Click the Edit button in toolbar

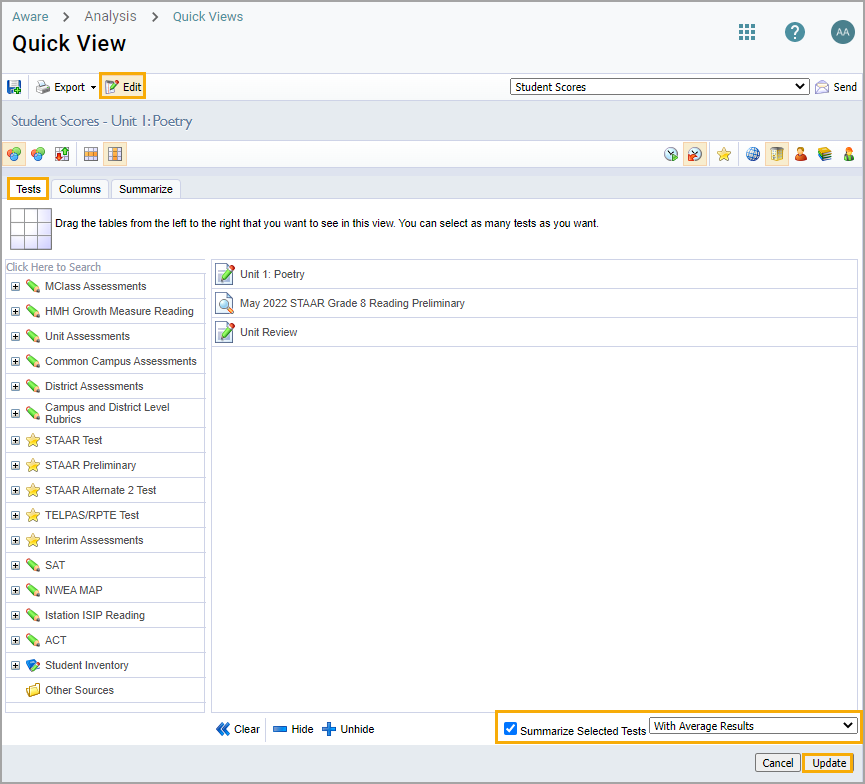coord(122,87)
